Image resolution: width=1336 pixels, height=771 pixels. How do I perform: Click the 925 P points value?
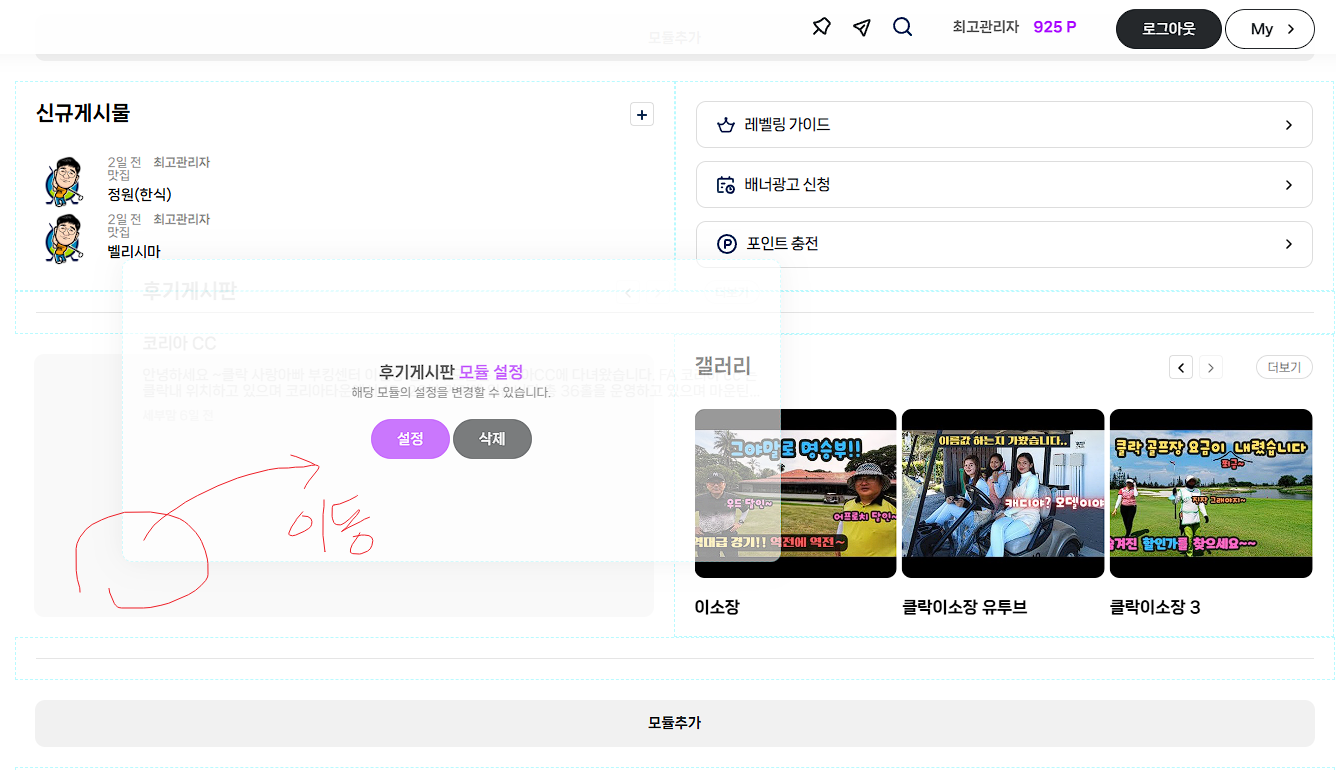click(1055, 27)
